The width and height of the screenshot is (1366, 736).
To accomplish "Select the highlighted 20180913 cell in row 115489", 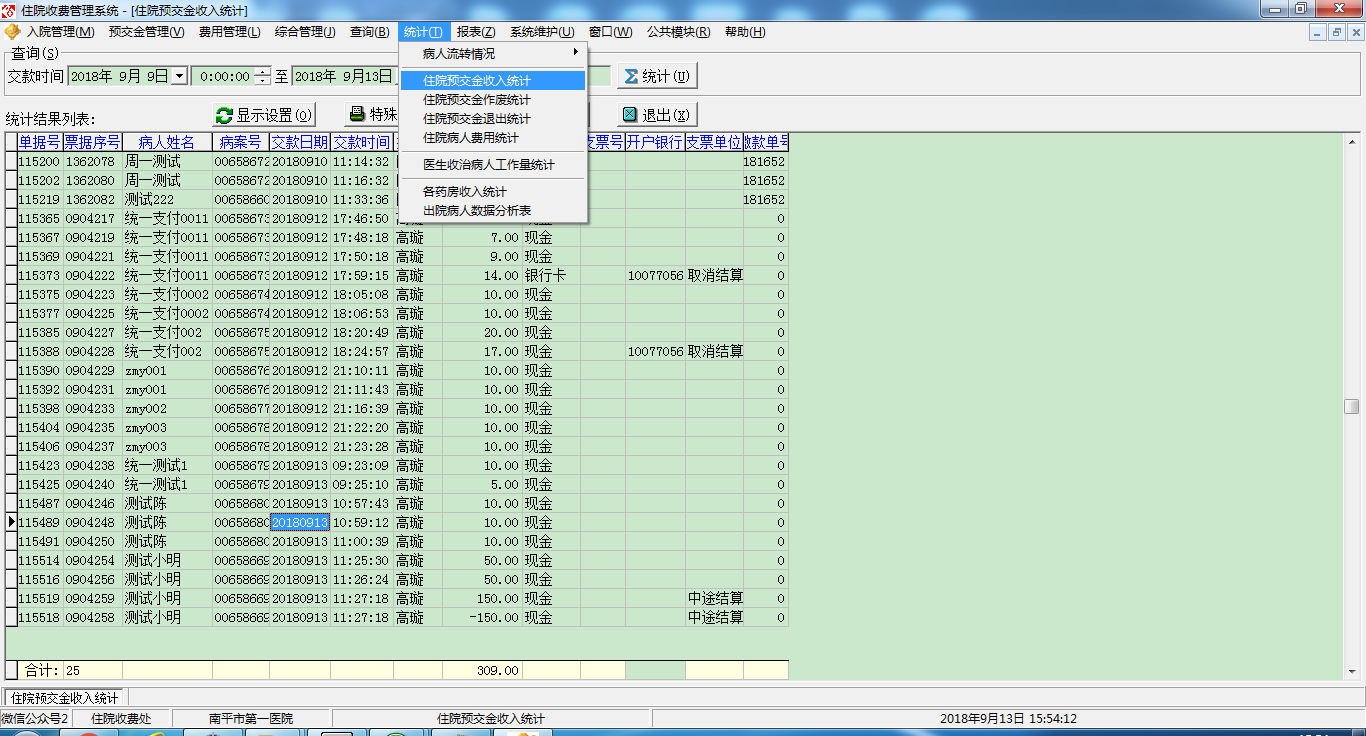I will point(300,522).
